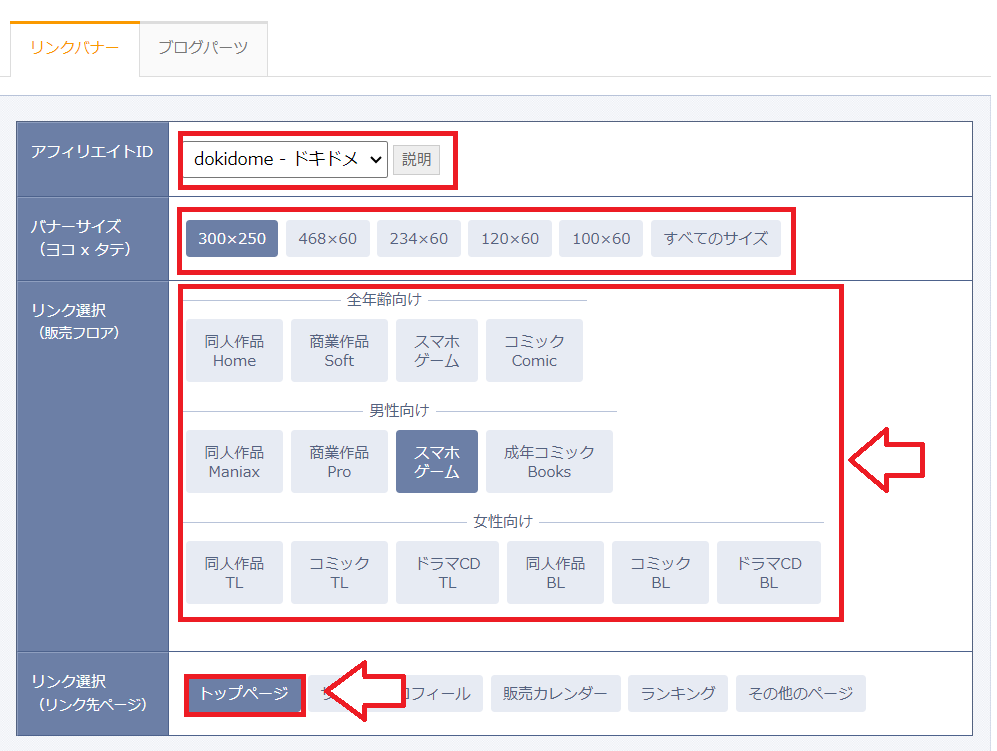Pick the 100×60 banner size

point(601,238)
